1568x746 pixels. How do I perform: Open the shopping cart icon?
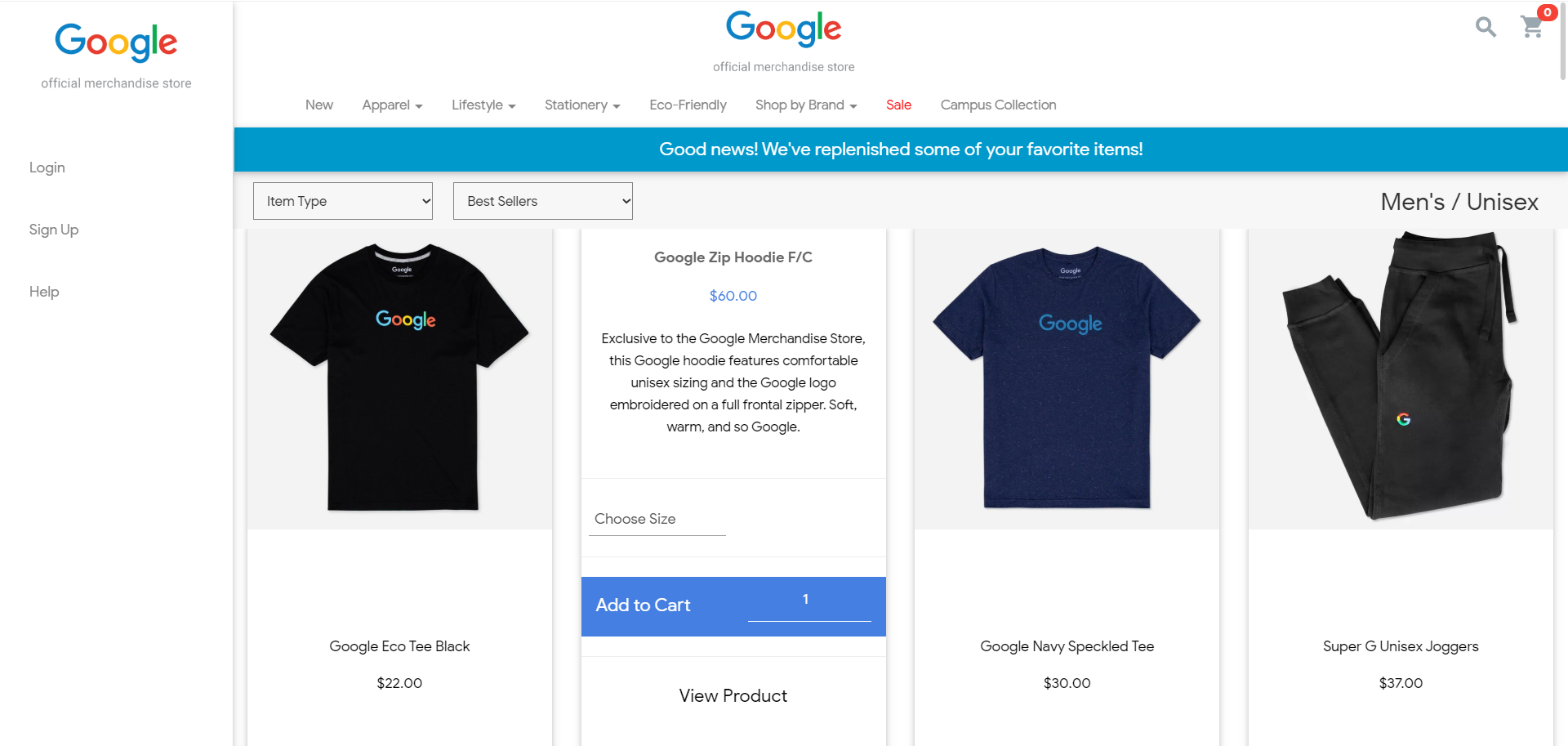click(x=1533, y=26)
